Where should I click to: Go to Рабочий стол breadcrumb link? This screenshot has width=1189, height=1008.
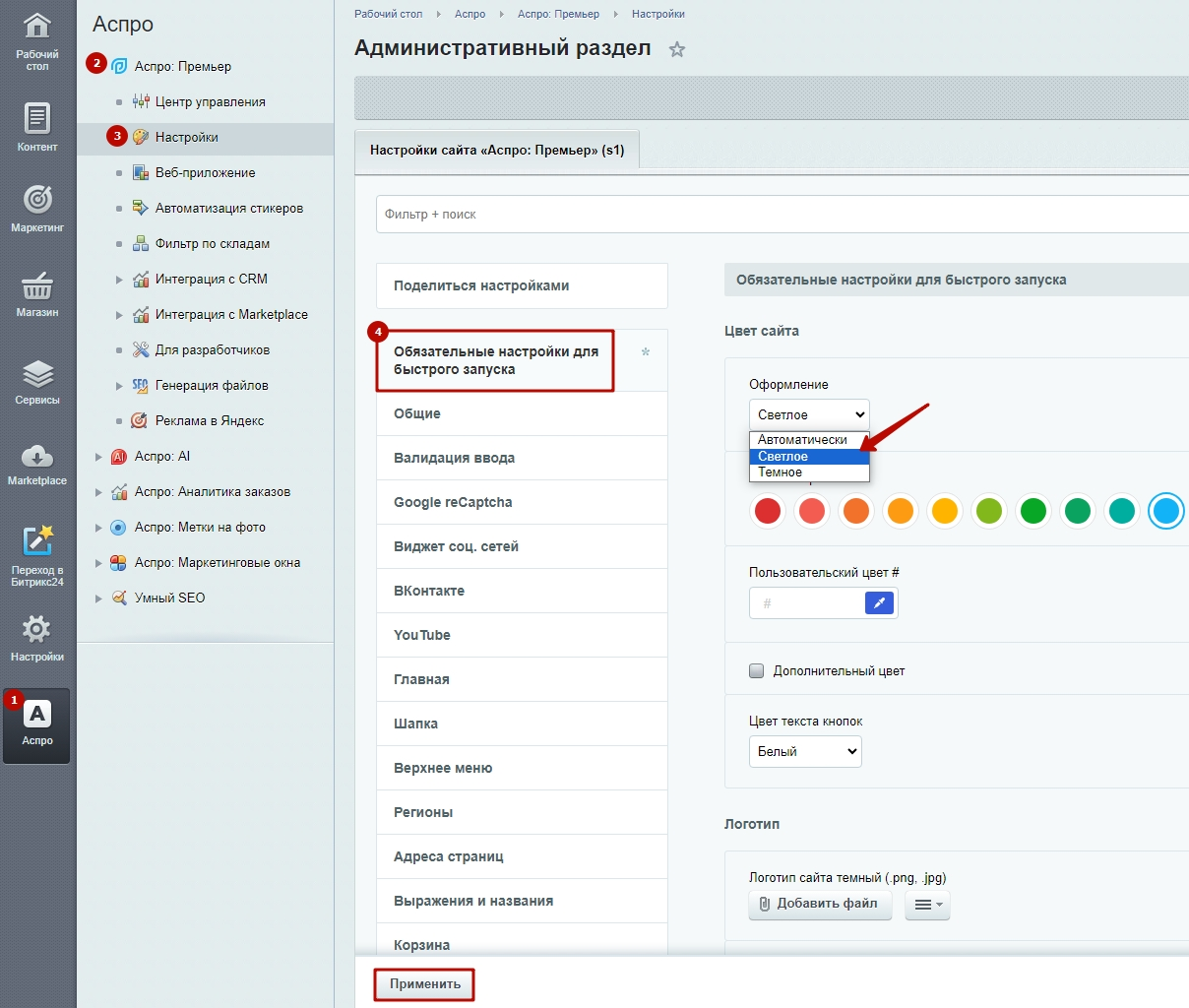click(388, 14)
